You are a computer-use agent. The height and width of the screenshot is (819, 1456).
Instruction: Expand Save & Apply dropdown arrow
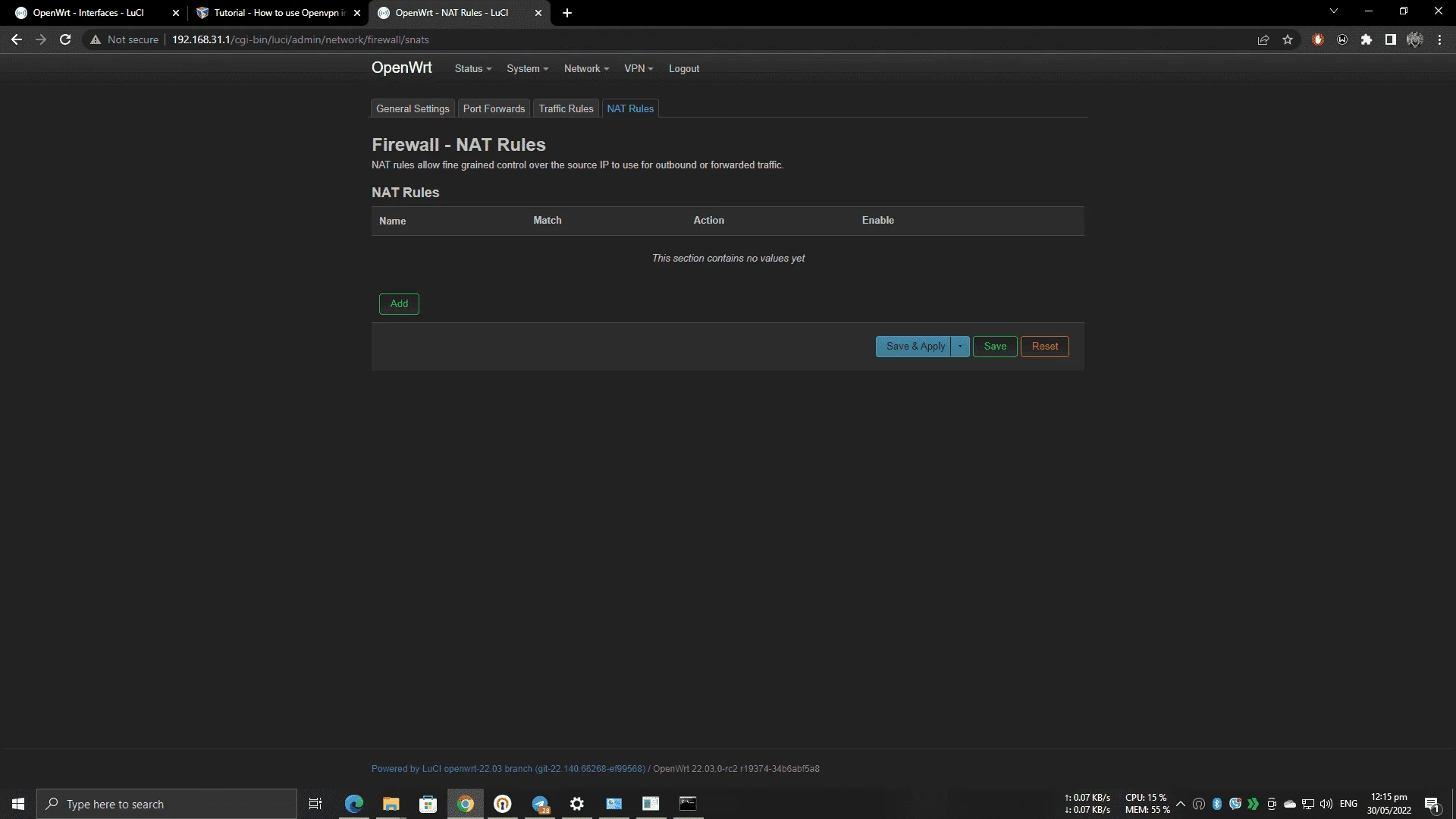coord(960,347)
